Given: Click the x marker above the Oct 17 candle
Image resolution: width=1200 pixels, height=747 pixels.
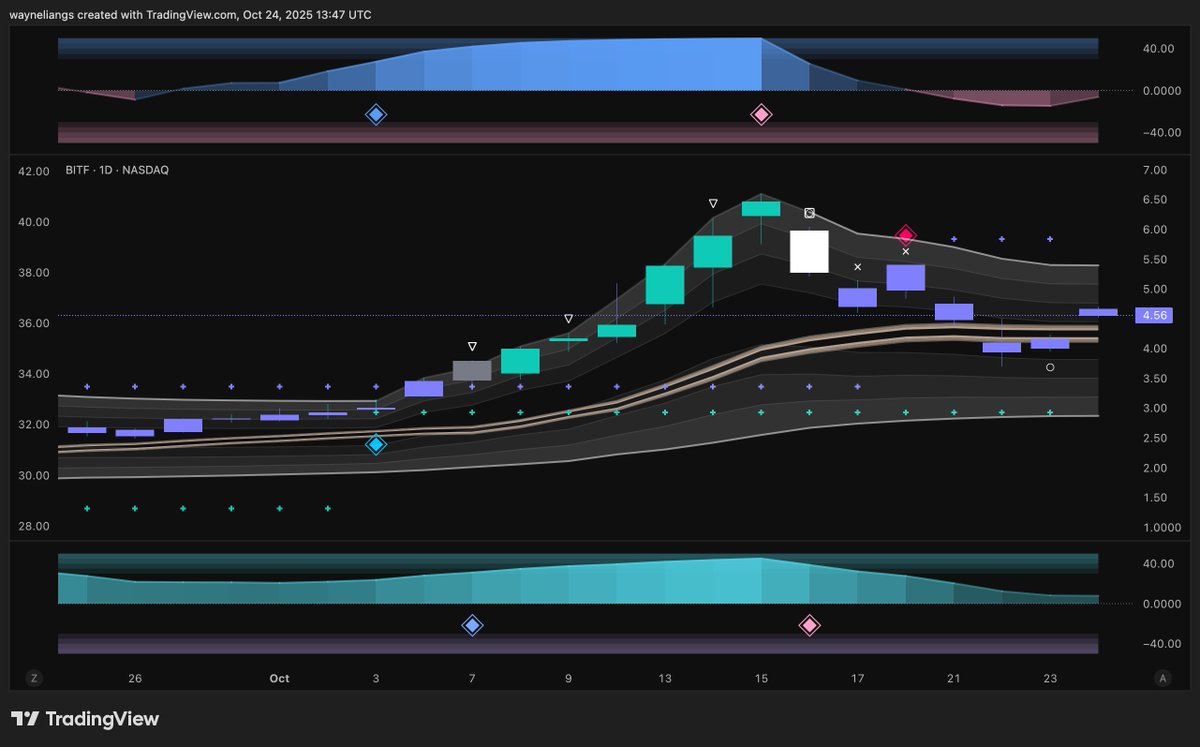Looking at the screenshot, I should click(858, 267).
